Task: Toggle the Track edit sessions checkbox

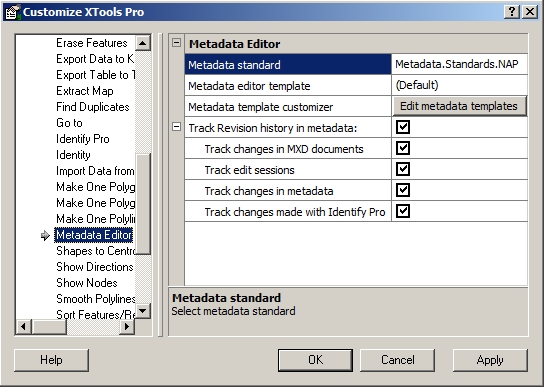Action: (403, 169)
